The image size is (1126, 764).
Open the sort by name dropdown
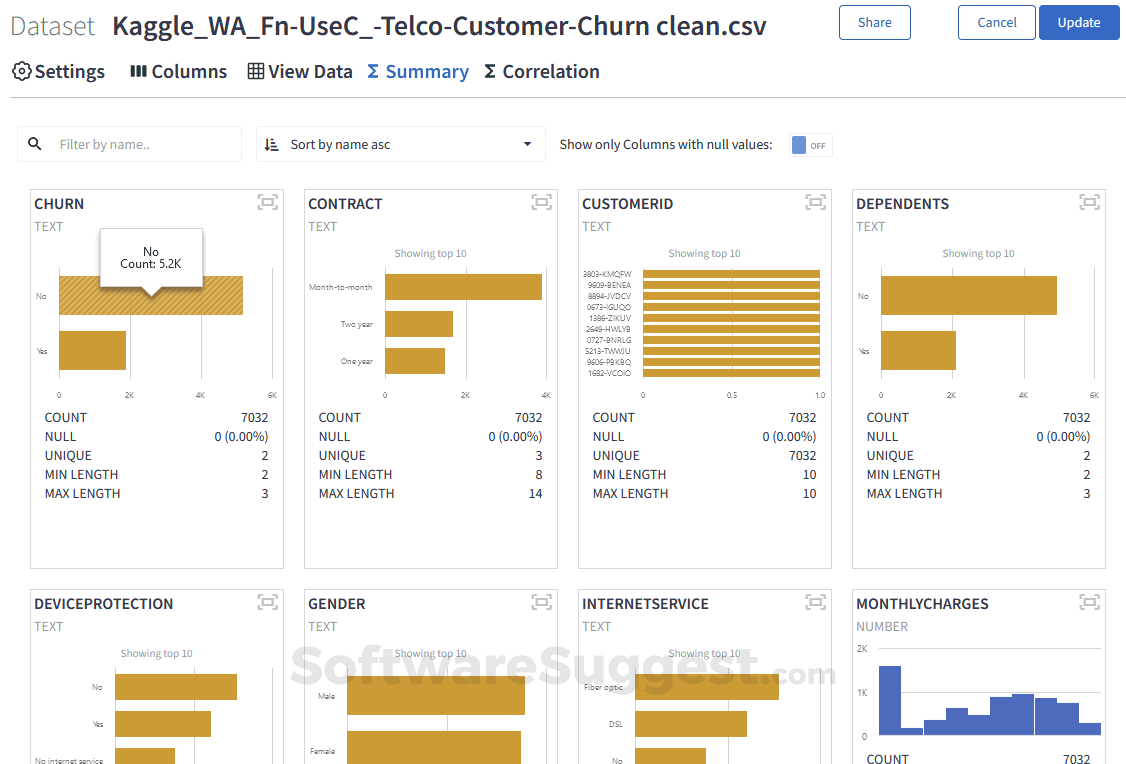[400, 145]
